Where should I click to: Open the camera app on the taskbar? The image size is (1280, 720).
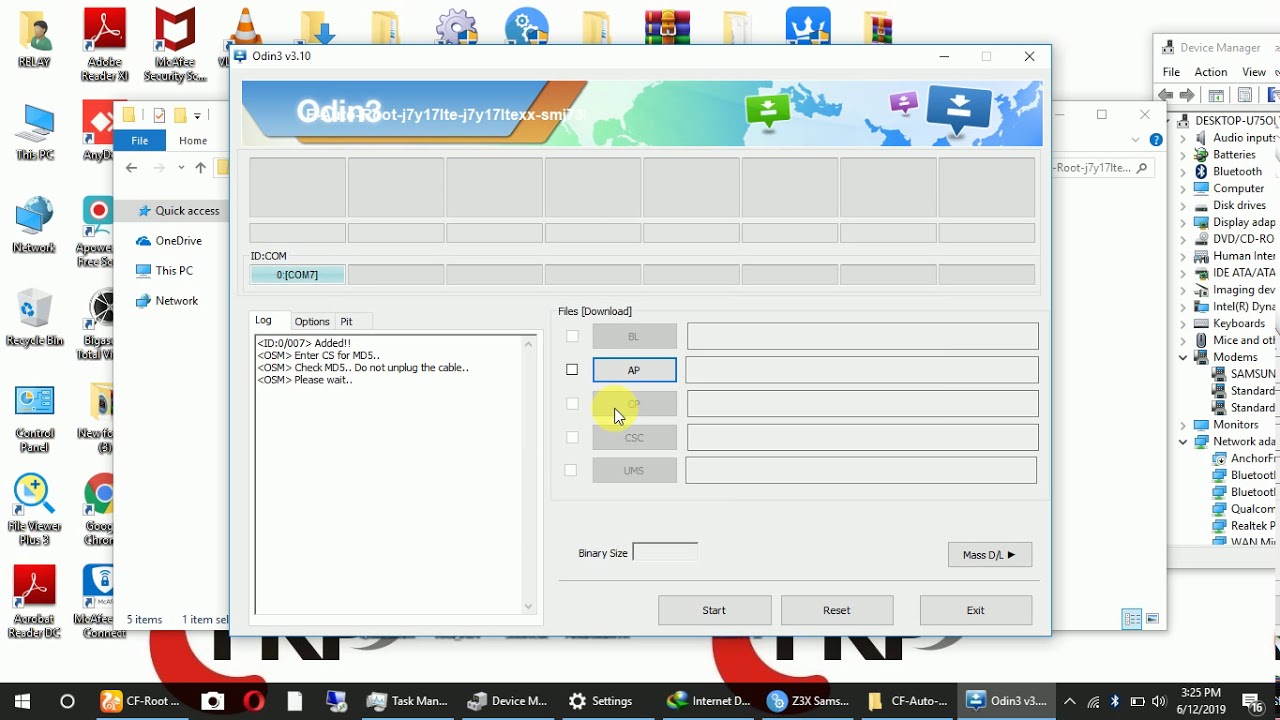coord(213,701)
